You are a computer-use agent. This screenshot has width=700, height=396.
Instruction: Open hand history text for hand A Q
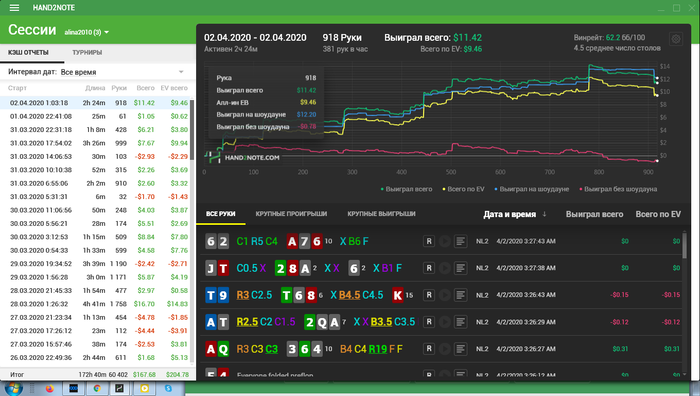pos(460,349)
